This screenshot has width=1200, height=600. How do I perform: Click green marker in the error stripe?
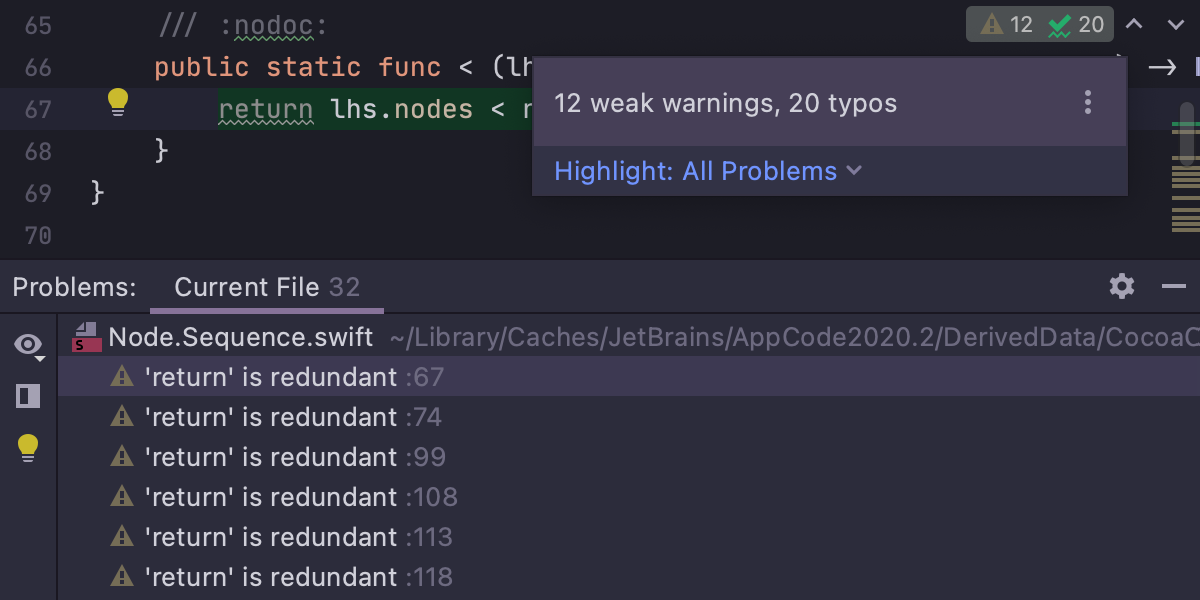point(1186,125)
